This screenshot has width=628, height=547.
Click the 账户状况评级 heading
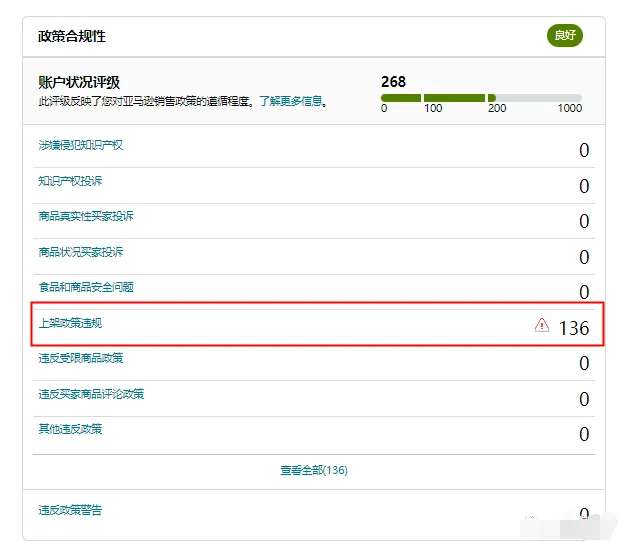click(79, 82)
